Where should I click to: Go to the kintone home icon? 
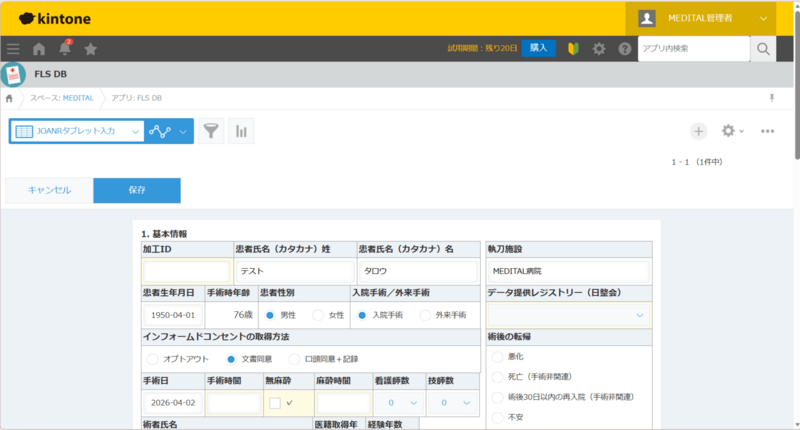coord(39,49)
